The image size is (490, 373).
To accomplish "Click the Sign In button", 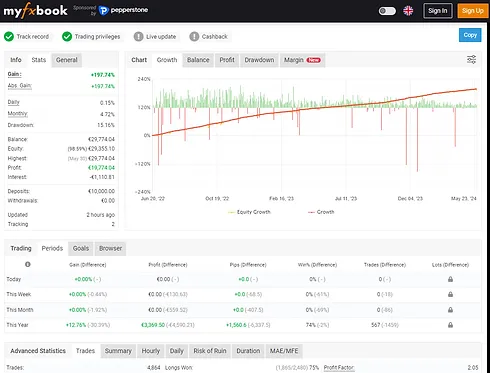I will [438, 11].
